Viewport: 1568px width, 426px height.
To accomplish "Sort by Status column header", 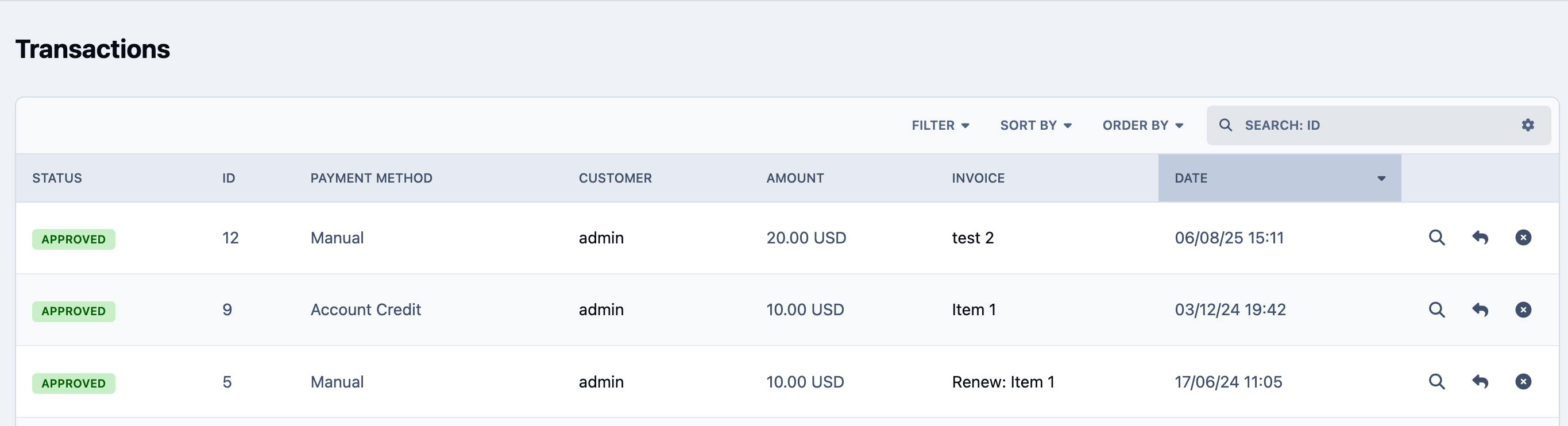I will (57, 179).
